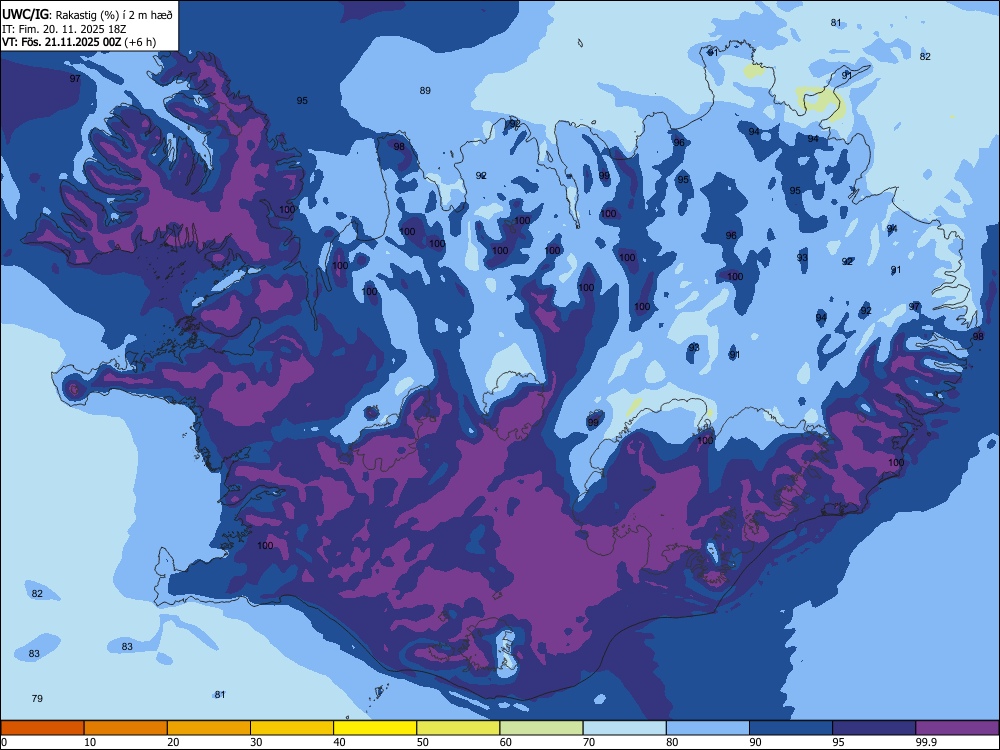Pick the 20–30 amber legend swatch
Screen dimensions: 1000x750
209,728
